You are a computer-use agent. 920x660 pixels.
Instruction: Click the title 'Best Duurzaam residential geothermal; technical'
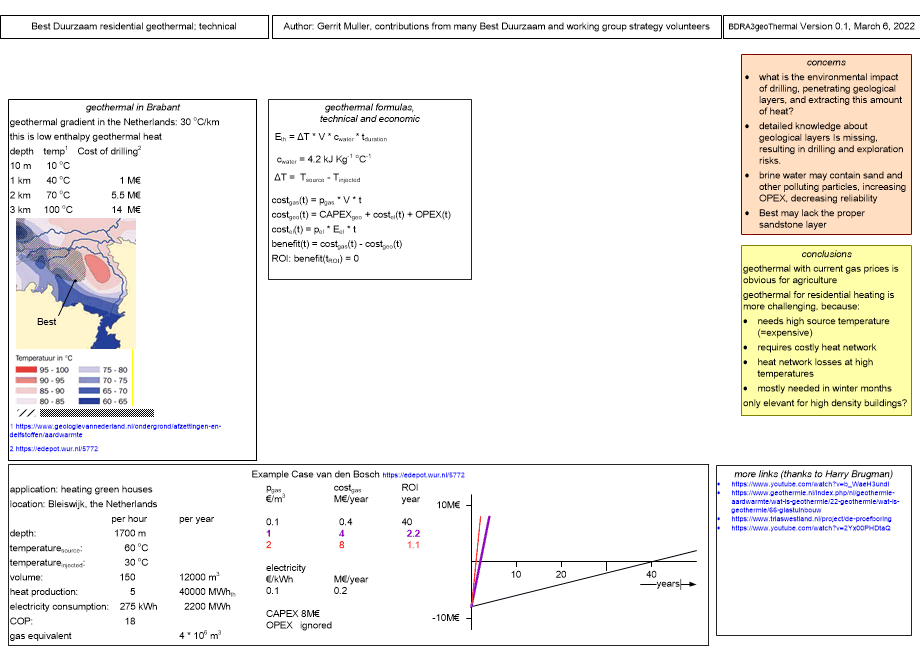pyautogui.click(x=134, y=26)
